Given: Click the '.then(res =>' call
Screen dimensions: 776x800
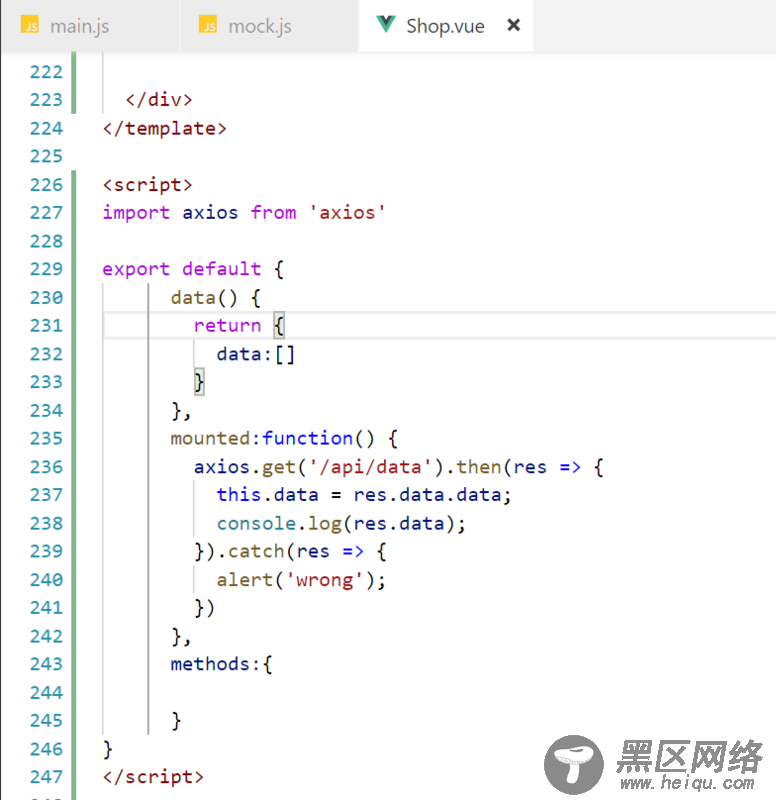Looking at the screenshot, I should 512,467.
